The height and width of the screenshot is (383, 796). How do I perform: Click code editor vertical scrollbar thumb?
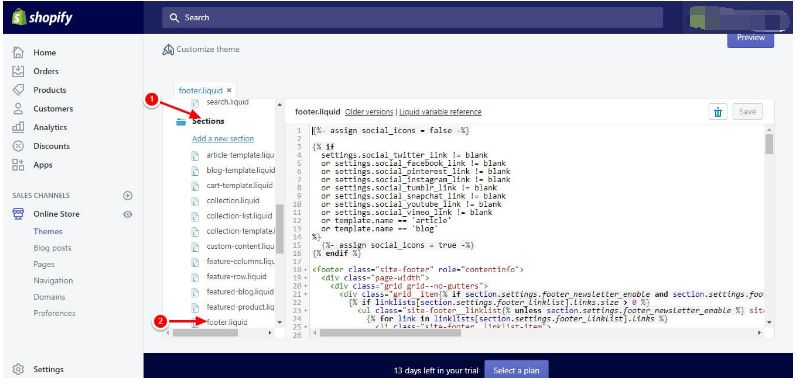pyautogui.click(x=769, y=144)
